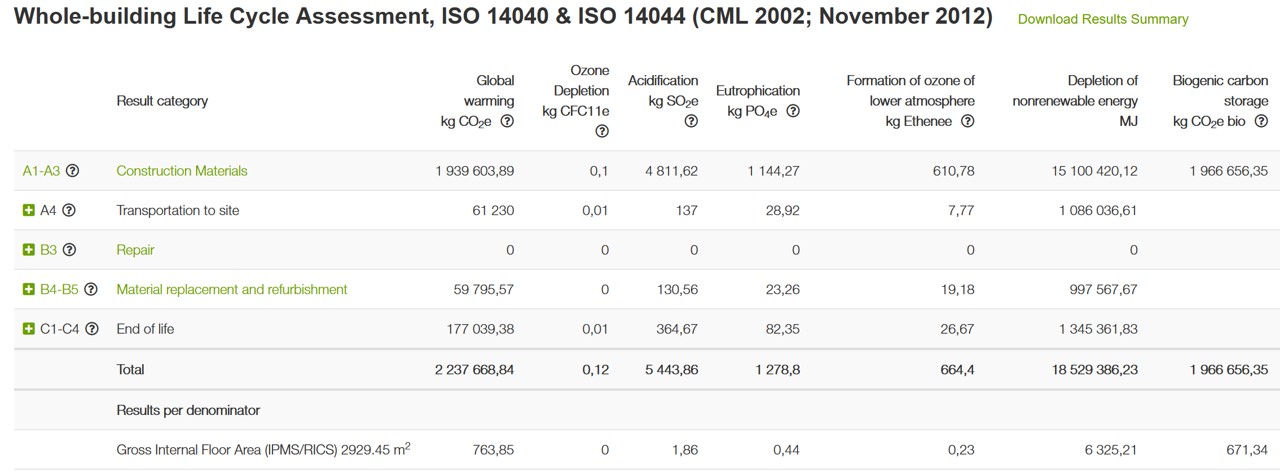1280x472 pixels.
Task: Click help icon next to A4
Action: click(x=69, y=210)
